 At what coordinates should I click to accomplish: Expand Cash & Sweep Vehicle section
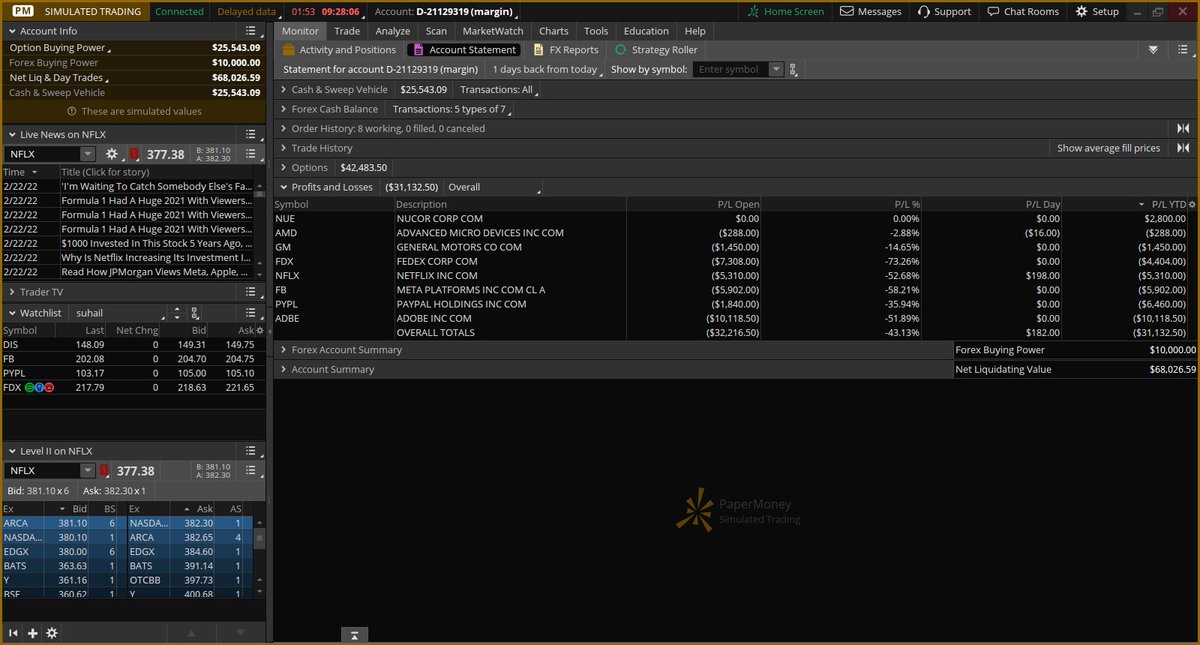[284, 90]
